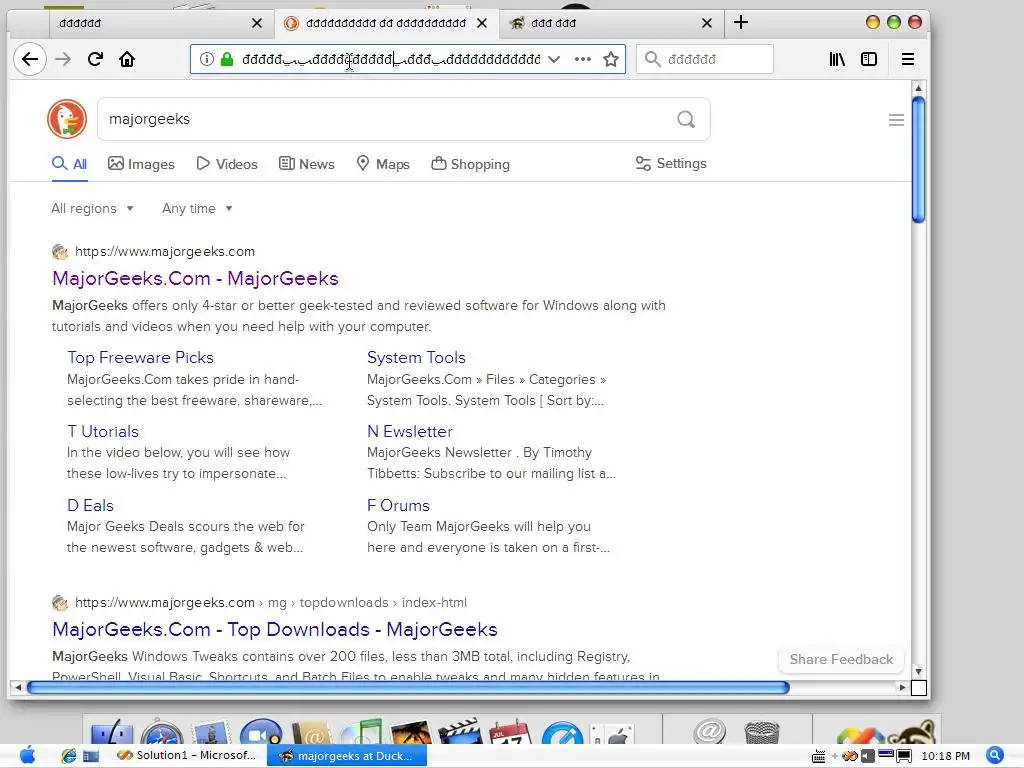Open DuckDuckGo side menu icon
Viewport: 1024px width, 768px height.
click(x=896, y=120)
